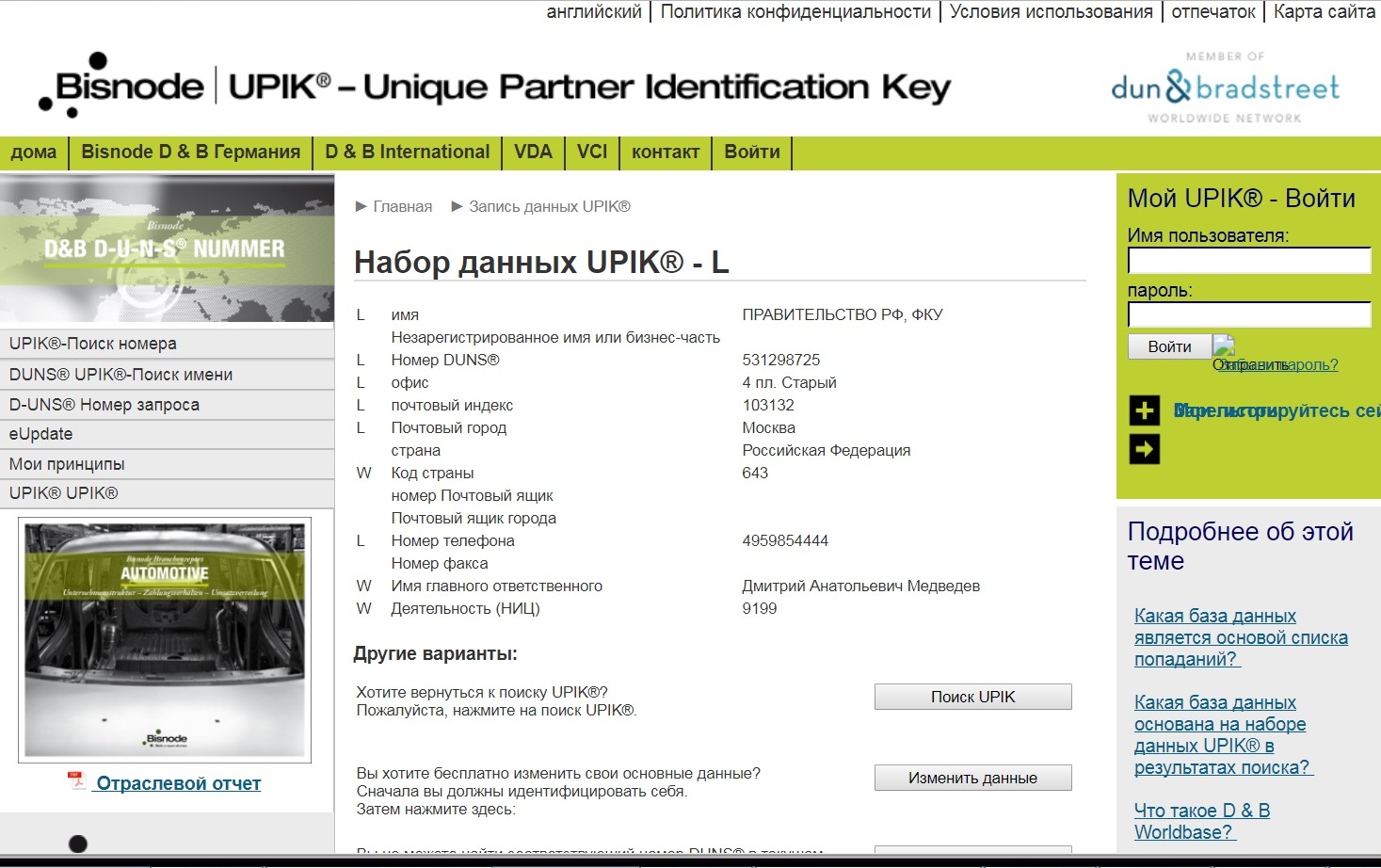Image resolution: width=1381 pixels, height=868 pixels.
Task: Open the контакт menu item
Action: tap(665, 153)
